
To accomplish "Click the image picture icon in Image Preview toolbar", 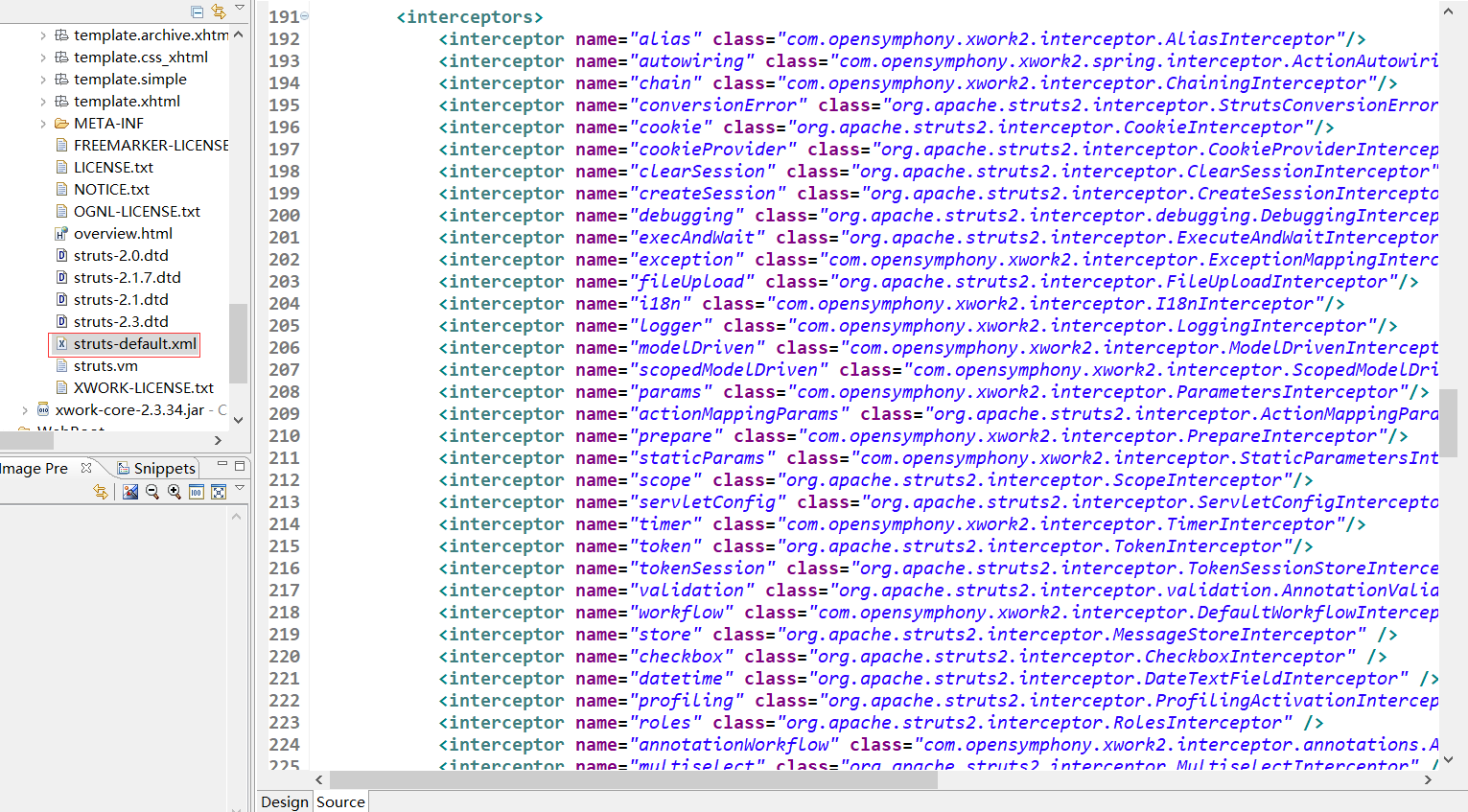I will point(130,492).
